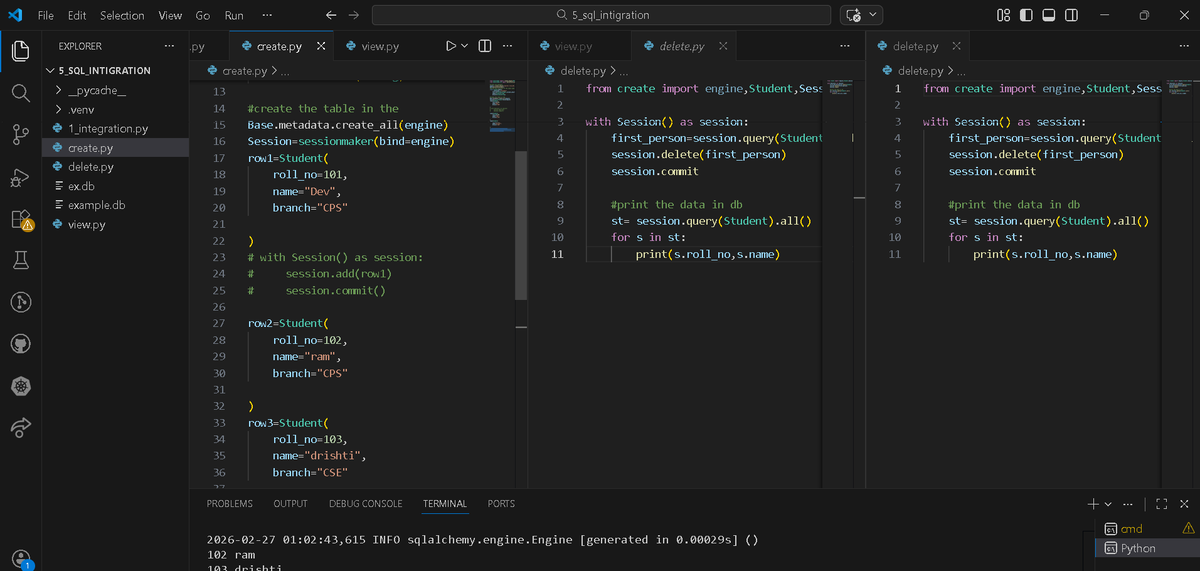This screenshot has width=1200, height=571.
Task: Close the terminal panel
Action: point(1184,503)
